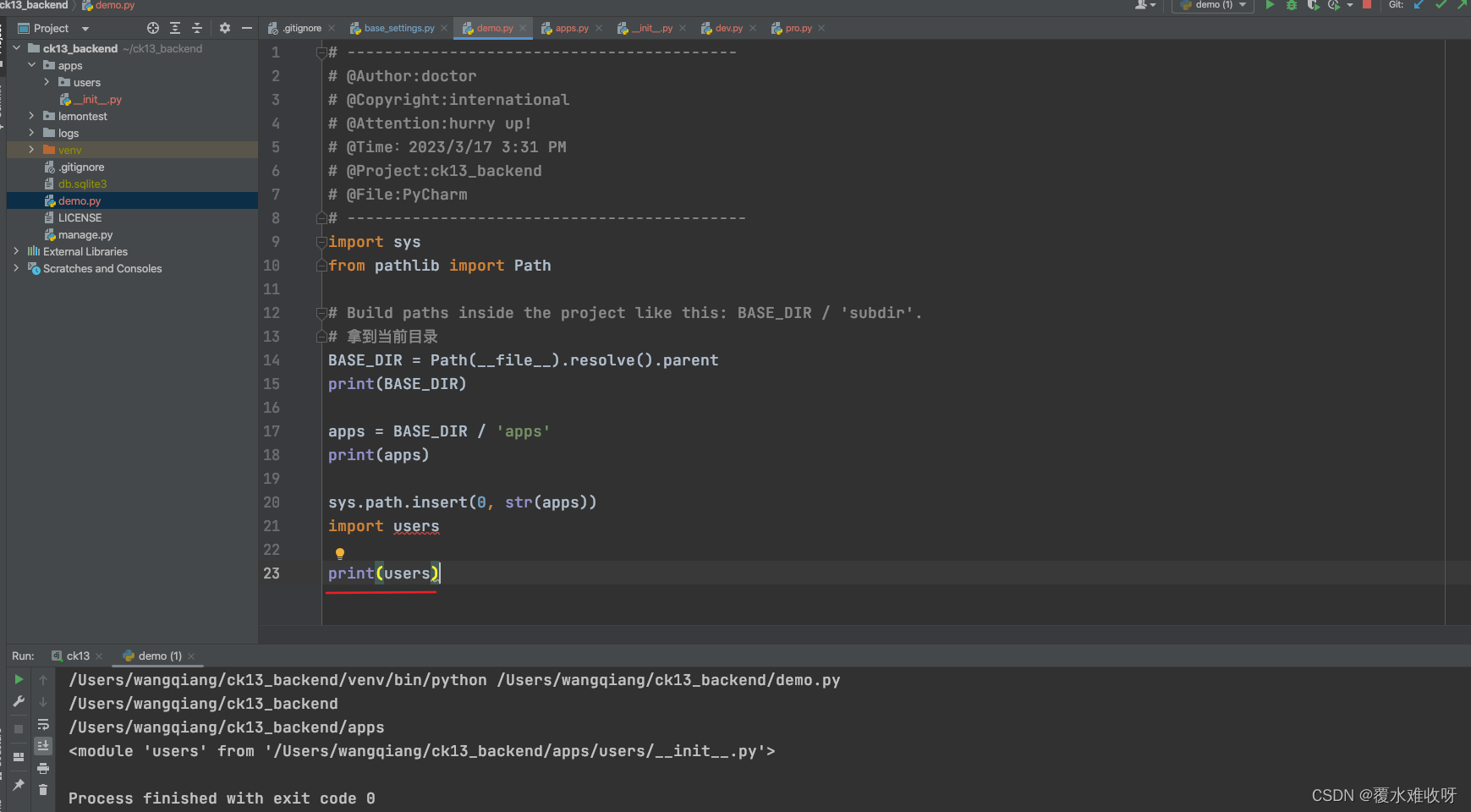Click the Profile run icon

[x=1334, y=5]
